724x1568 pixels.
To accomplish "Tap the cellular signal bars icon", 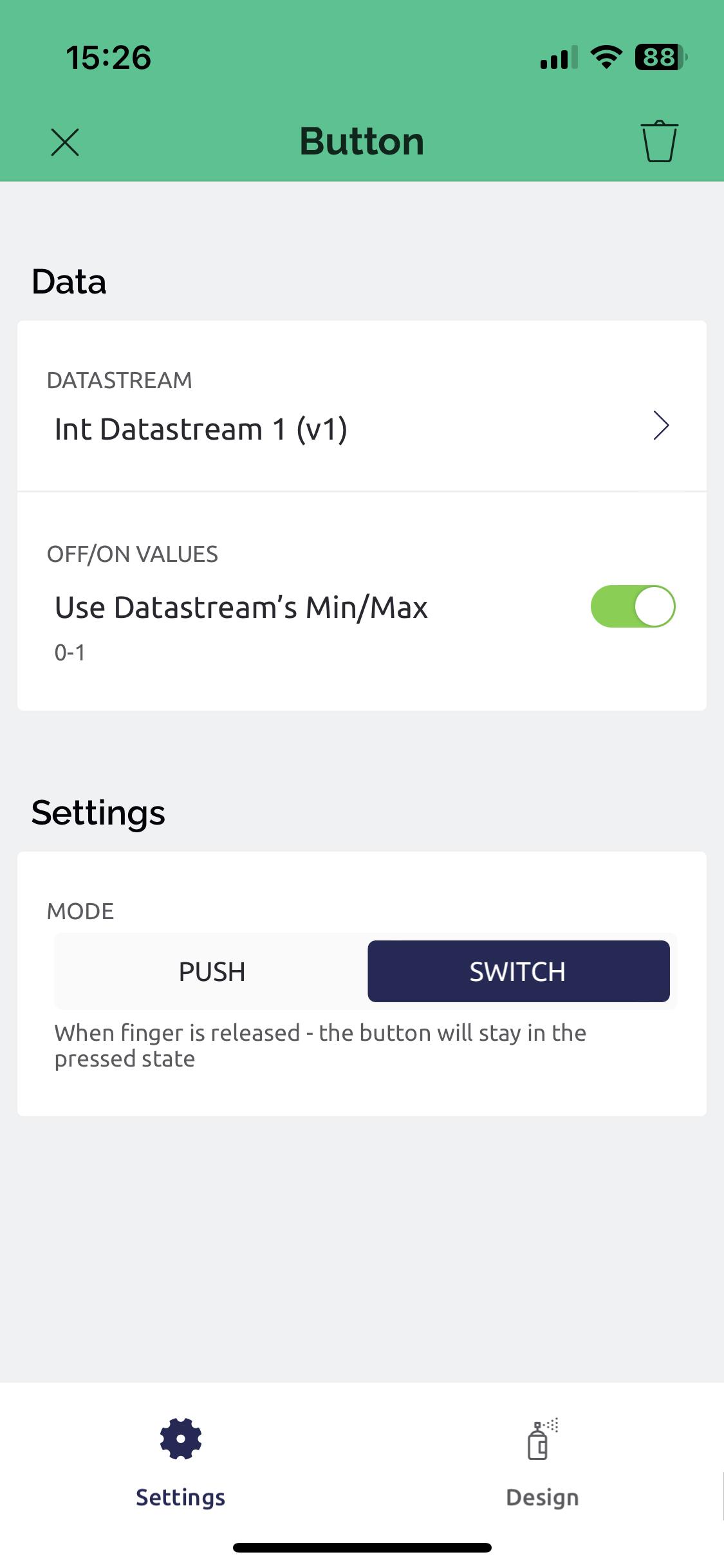I will pos(558,58).
